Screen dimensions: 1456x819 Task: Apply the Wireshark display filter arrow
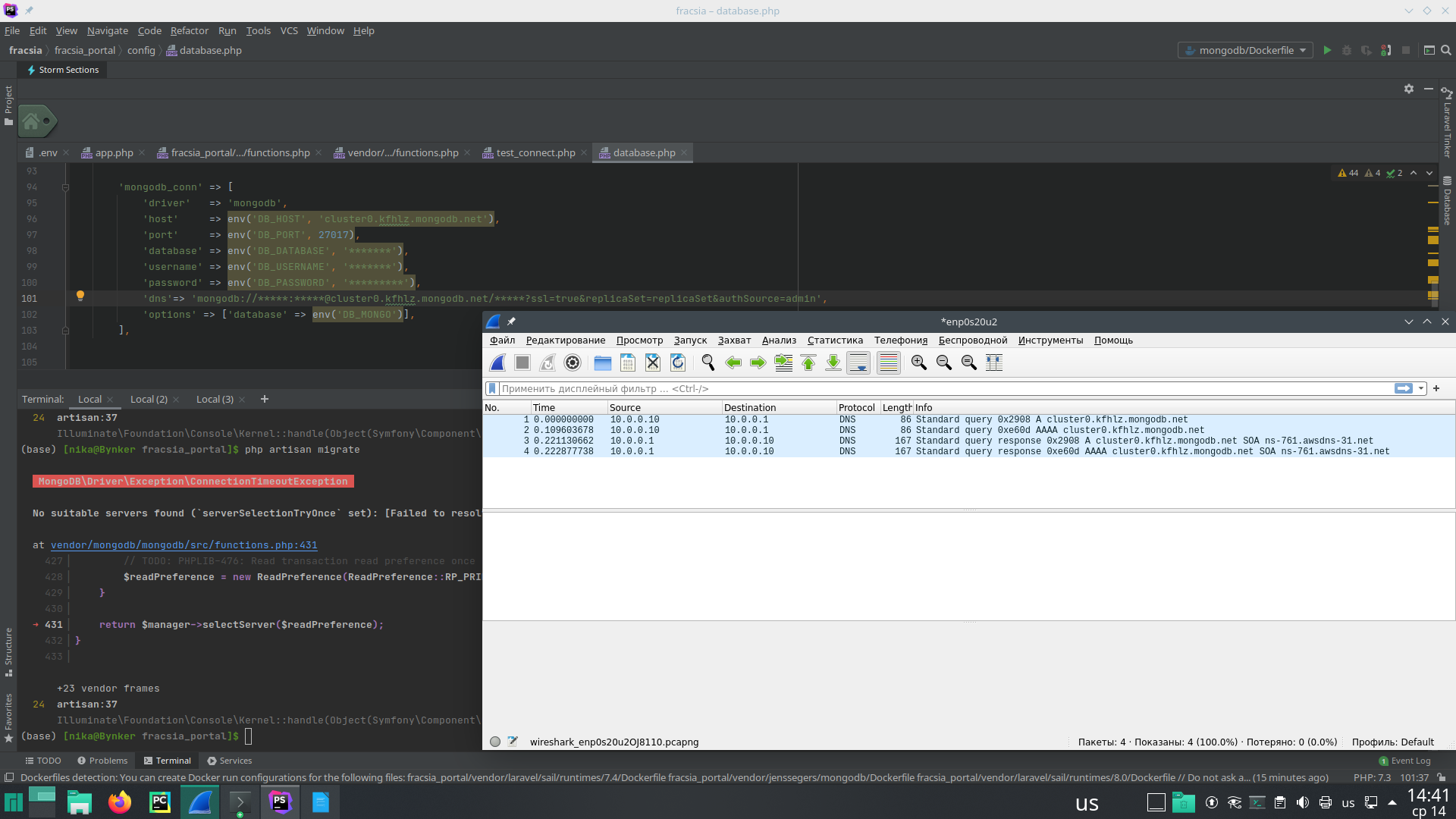point(1404,389)
